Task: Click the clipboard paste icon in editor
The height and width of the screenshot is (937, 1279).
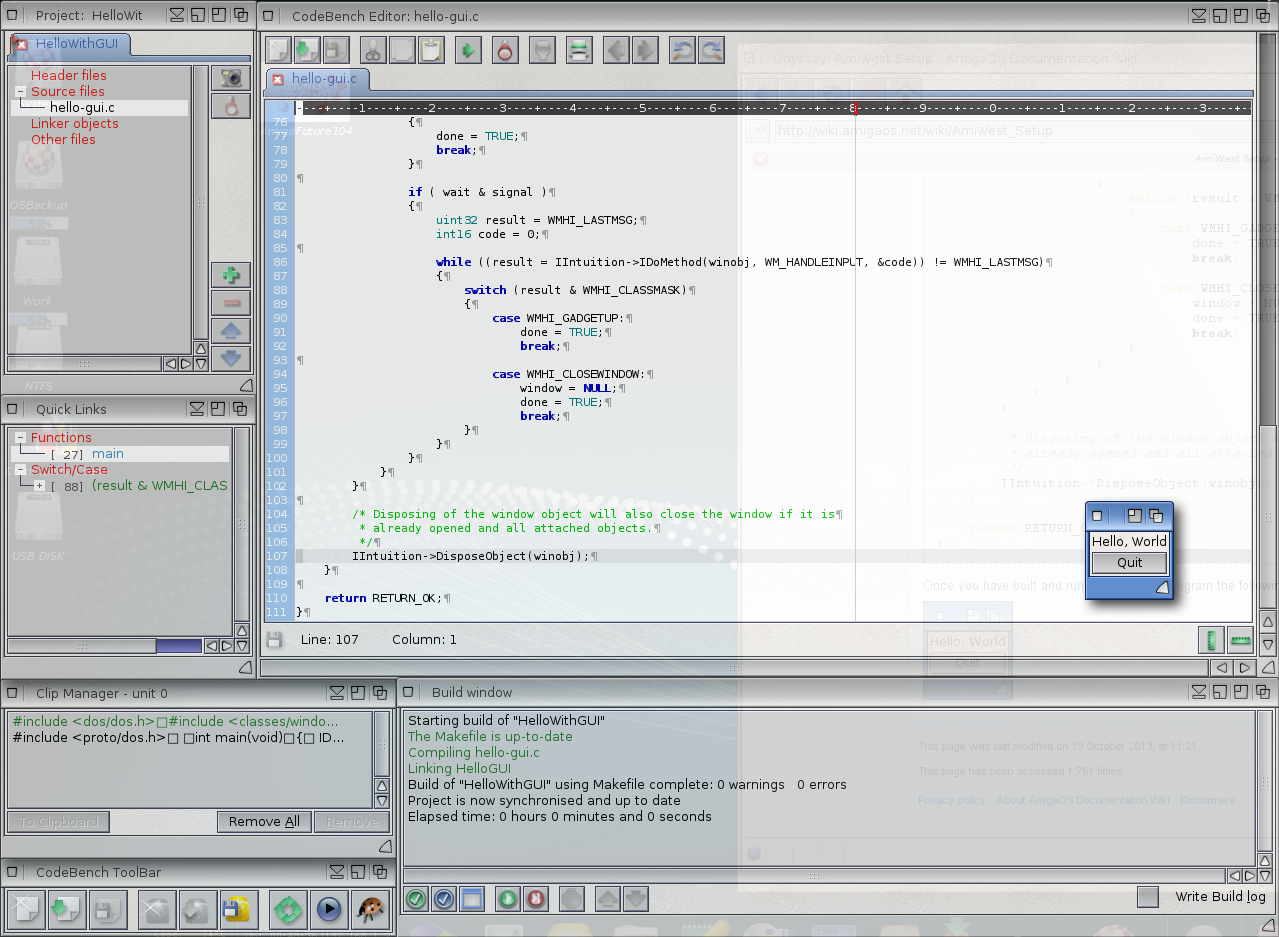Action: 431,49
